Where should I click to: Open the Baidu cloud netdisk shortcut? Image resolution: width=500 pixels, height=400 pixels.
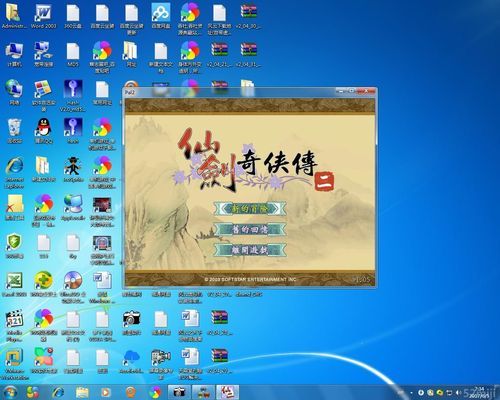161,16
